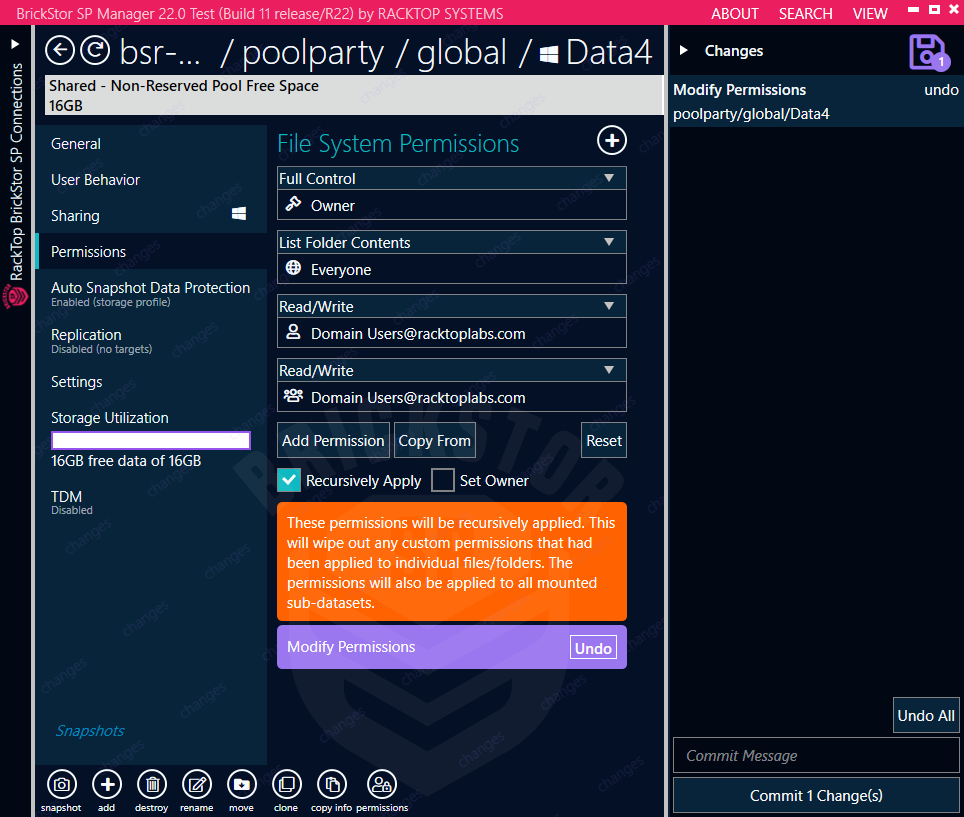The height and width of the screenshot is (817, 964).
Task: Click the move icon
Action: point(241,785)
